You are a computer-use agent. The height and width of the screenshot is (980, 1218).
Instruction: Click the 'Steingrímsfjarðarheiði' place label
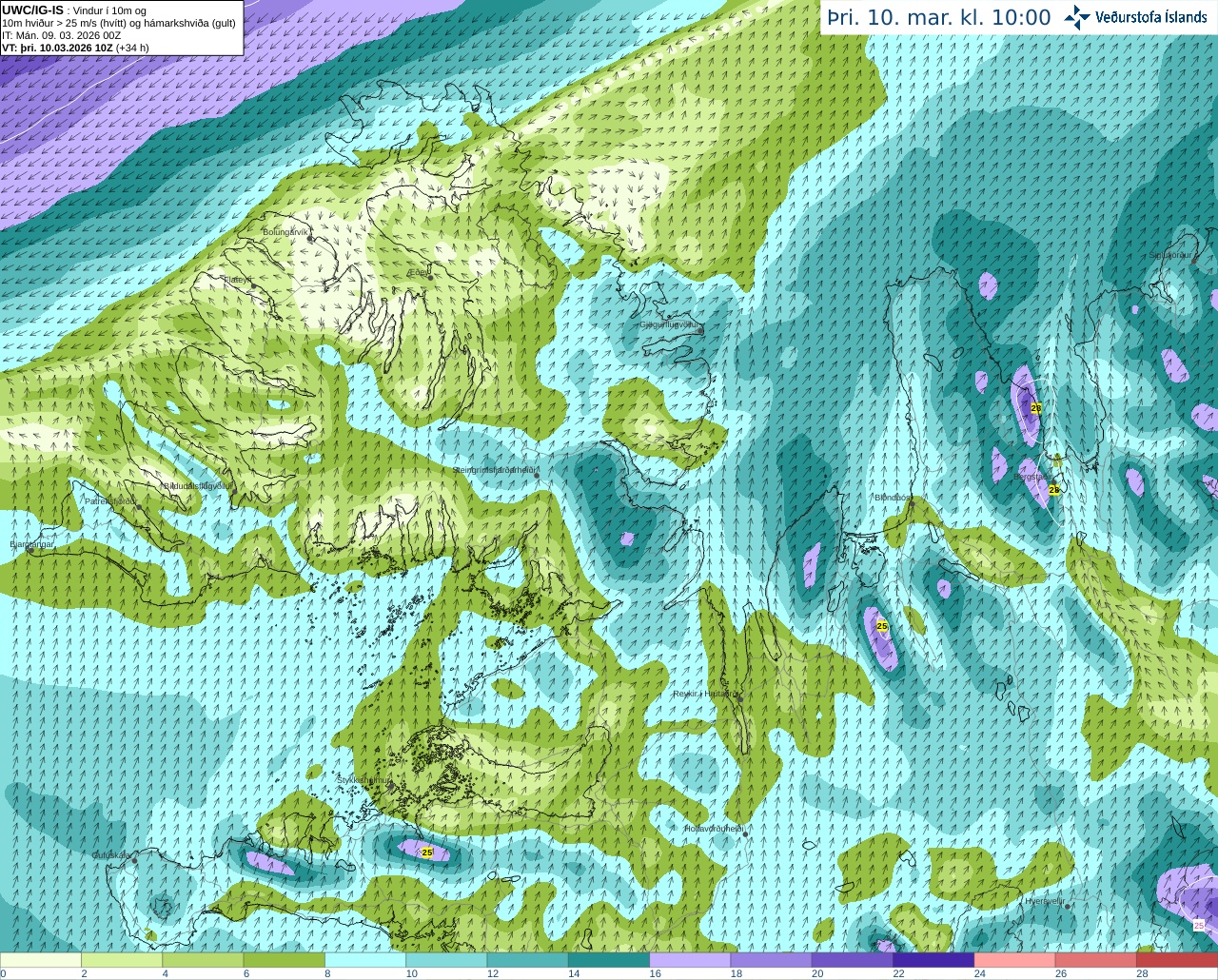pyautogui.click(x=496, y=470)
